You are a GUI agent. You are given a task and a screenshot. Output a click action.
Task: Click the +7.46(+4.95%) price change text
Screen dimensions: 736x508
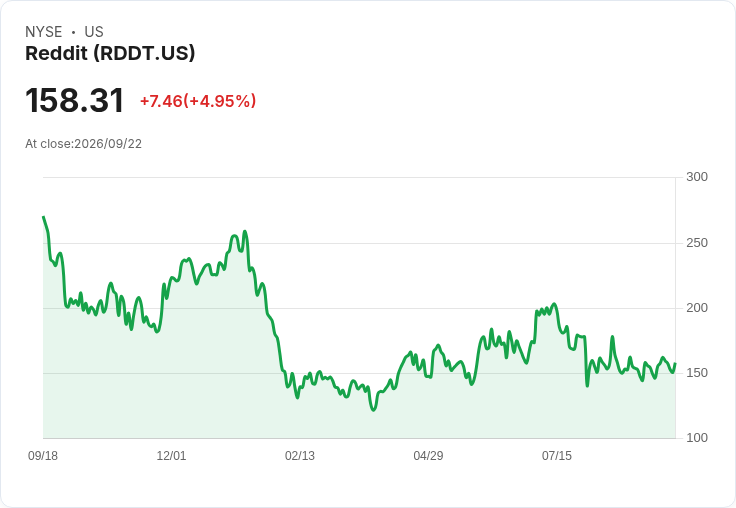point(198,101)
